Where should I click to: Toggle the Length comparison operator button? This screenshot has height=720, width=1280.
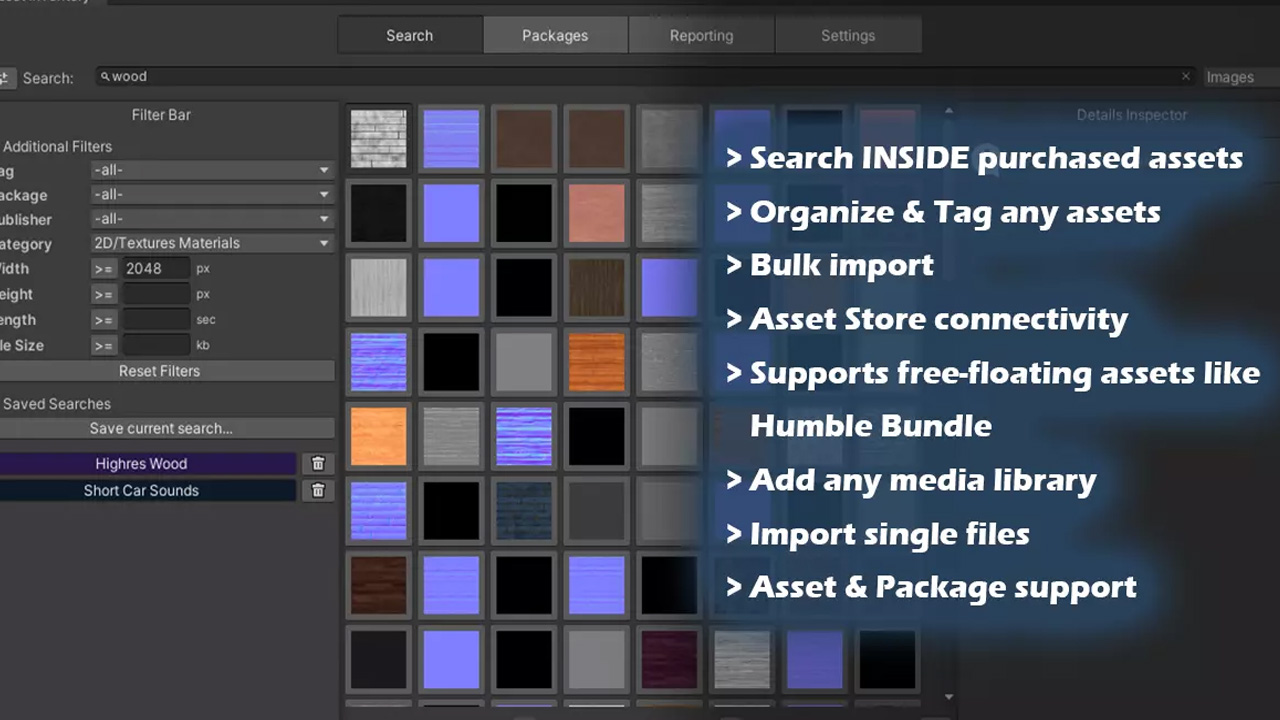click(104, 320)
